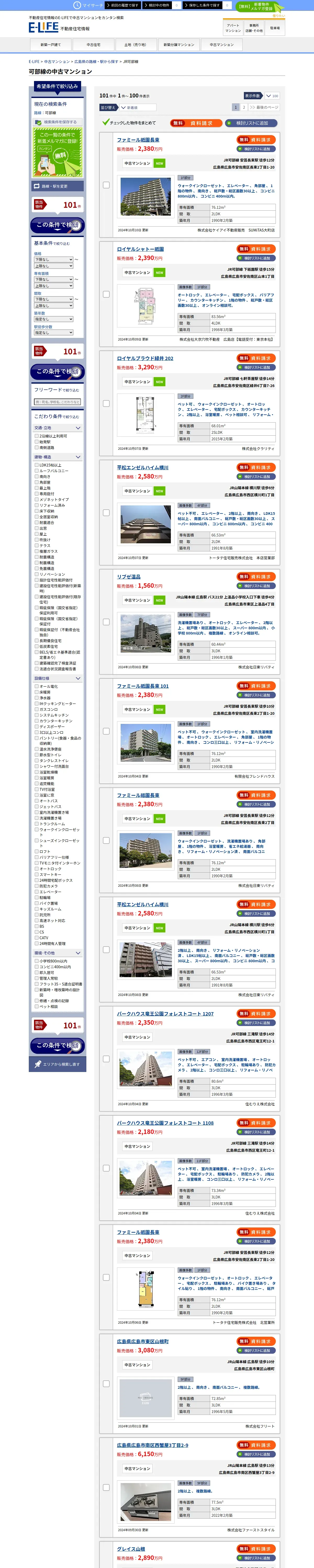Screen dimensions: 314x1568
Task: Request materials for グレイス山根
Action: click(x=257, y=1549)
